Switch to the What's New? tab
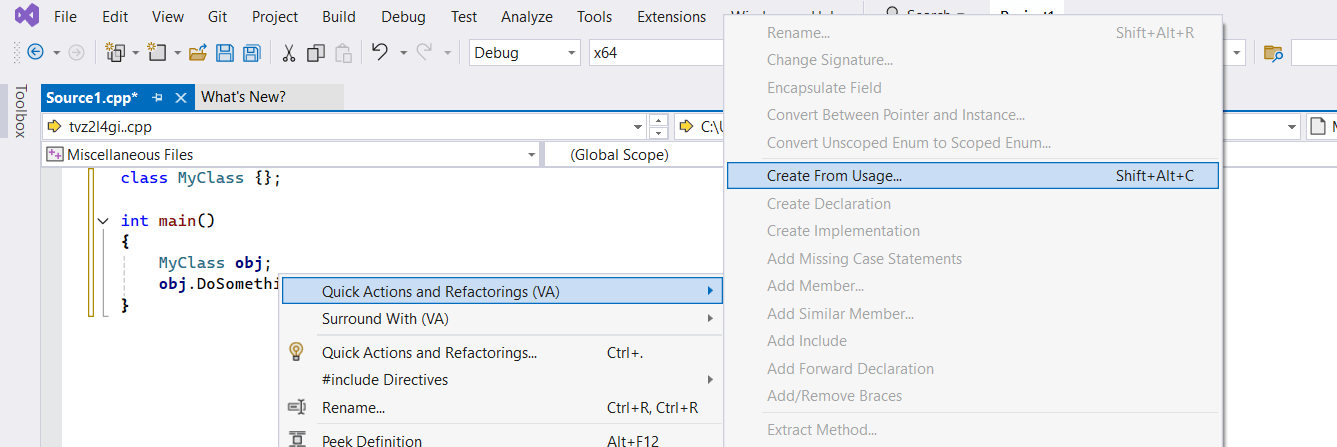 click(x=243, y=97)
